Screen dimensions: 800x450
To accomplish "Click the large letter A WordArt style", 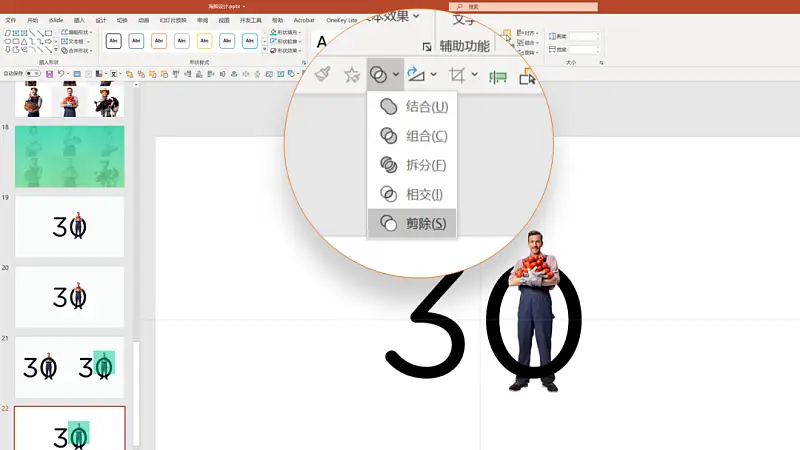I will (321, 41).
